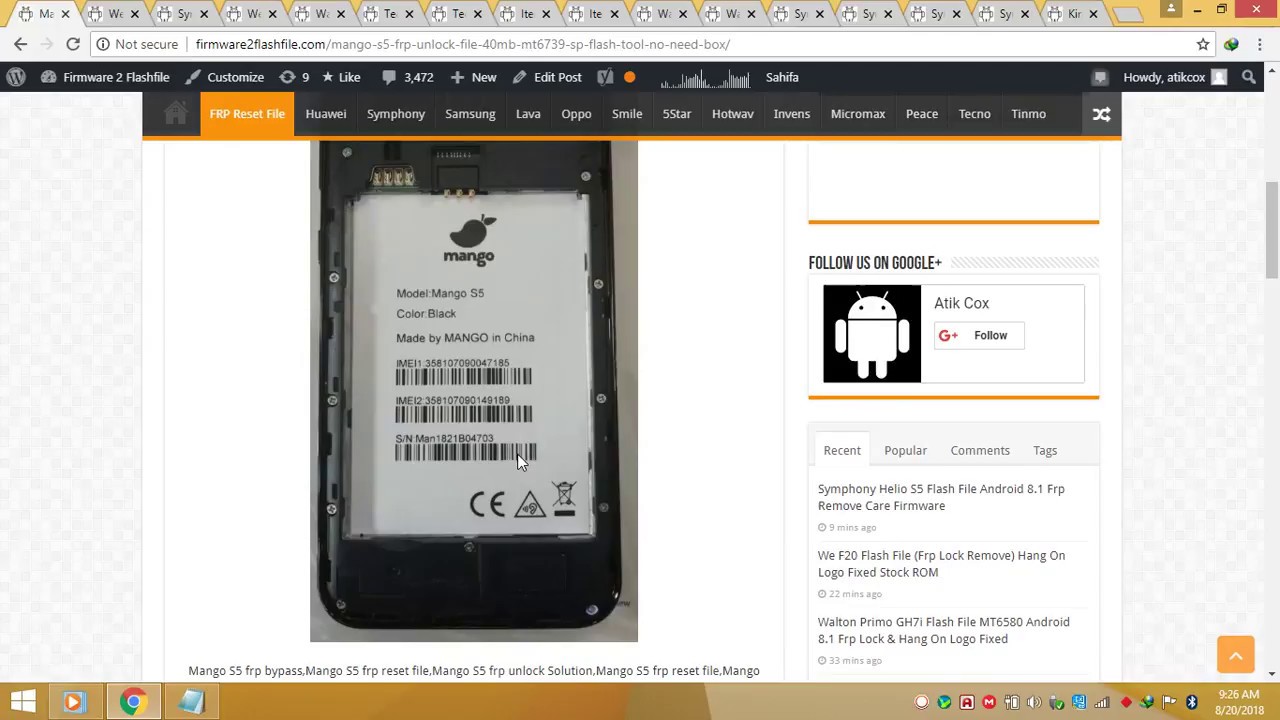
Task: Open the 3,472 comments awaiting moderation
Action: 407,77
